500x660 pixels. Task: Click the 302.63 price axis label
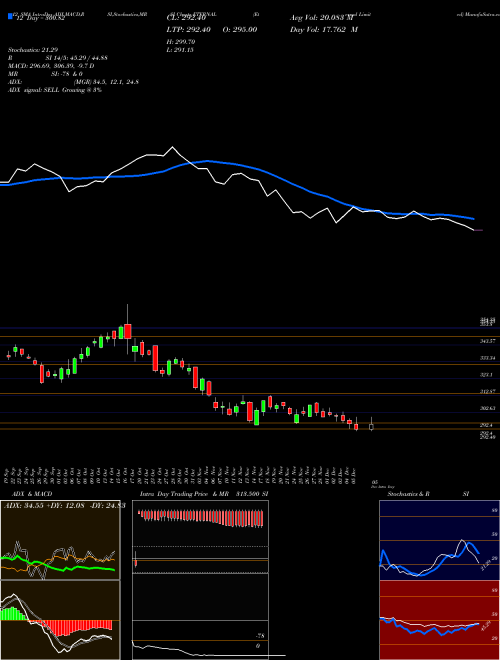click(x=487, y=408)
